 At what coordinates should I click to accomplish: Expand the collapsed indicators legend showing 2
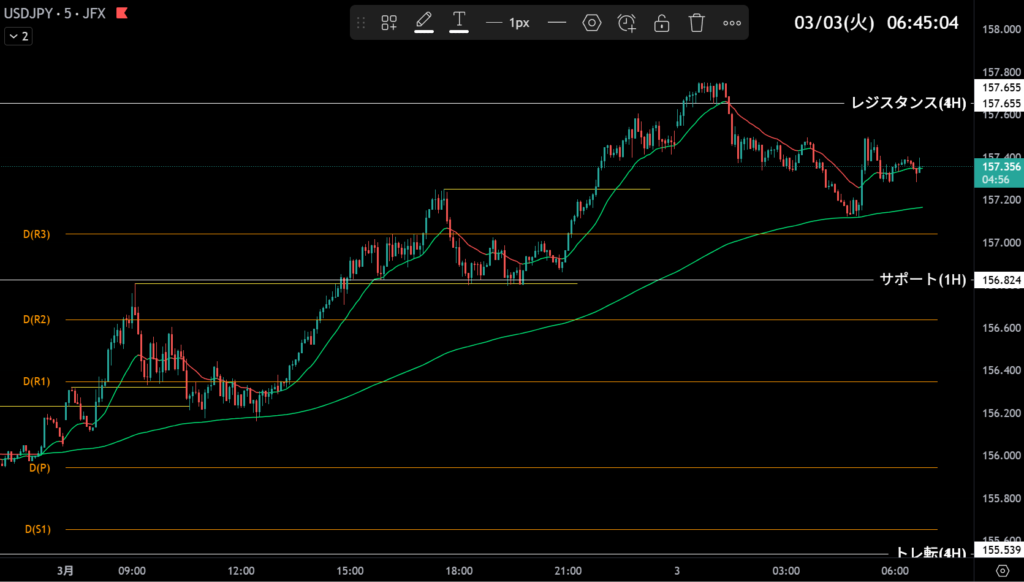pyautogui.click(x=18, y=36)
